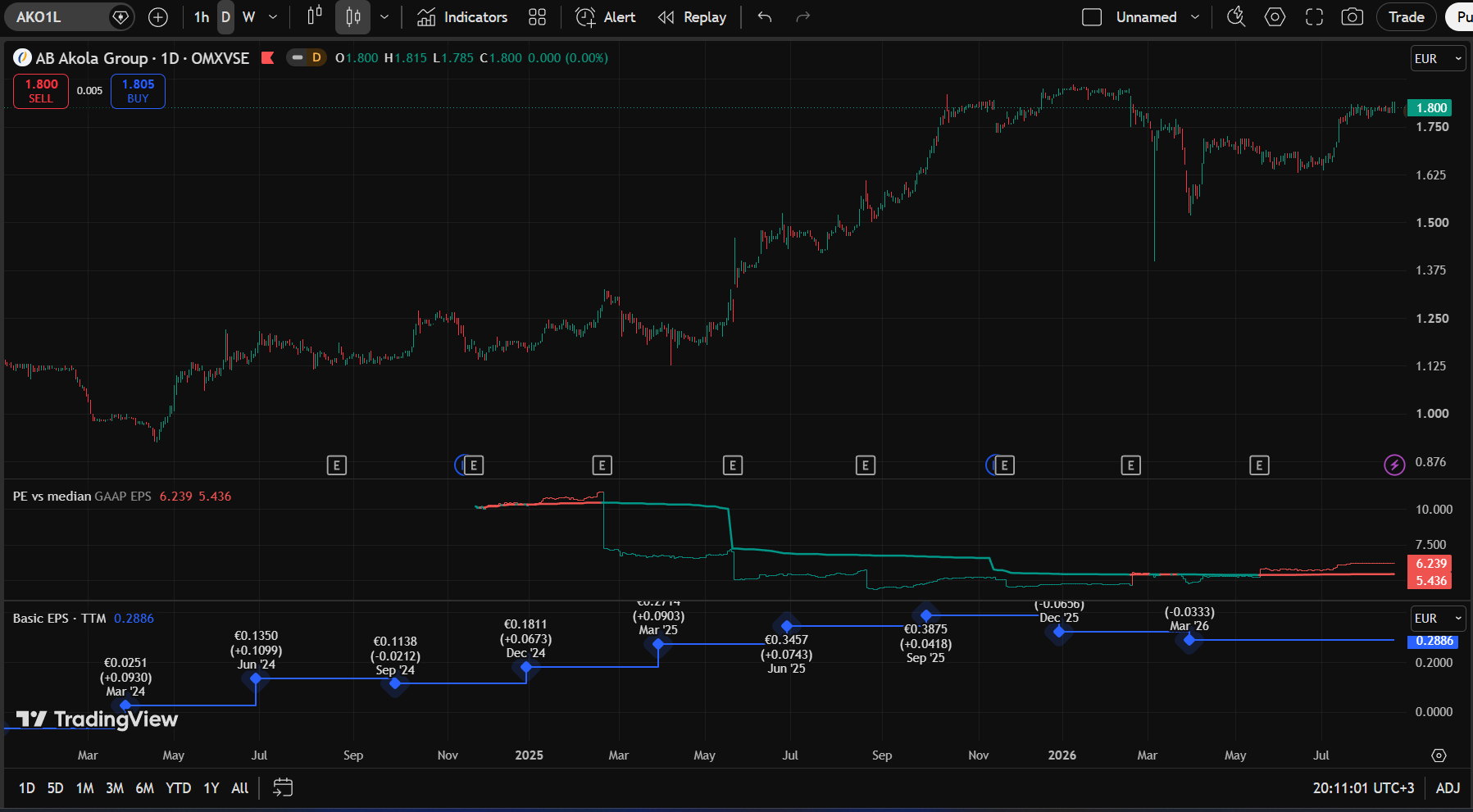Viewport: 1473px width, 812px height.
Task: Start bar Replay mode
Action: click(693, 17)
